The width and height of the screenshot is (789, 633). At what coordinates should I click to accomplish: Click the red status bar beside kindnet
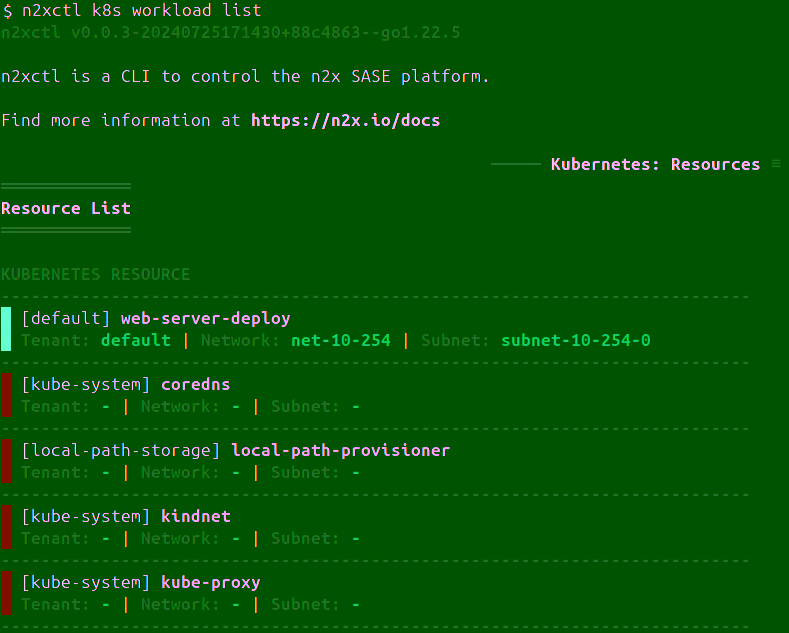point(6,527)
